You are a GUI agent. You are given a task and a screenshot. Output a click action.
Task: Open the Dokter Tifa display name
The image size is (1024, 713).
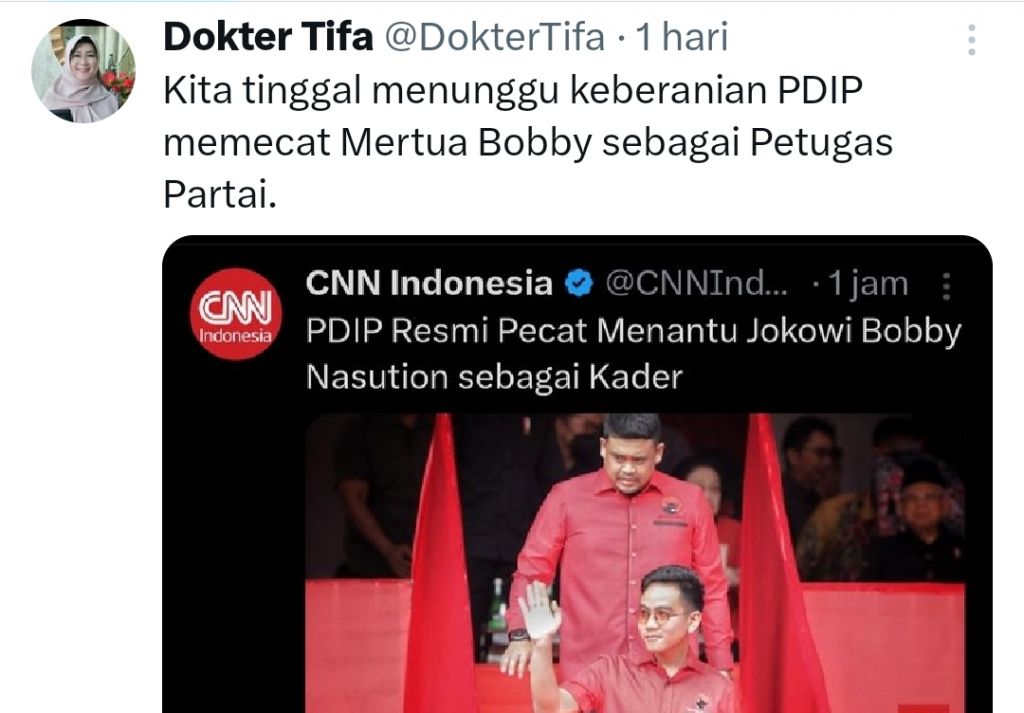(268, 37)
